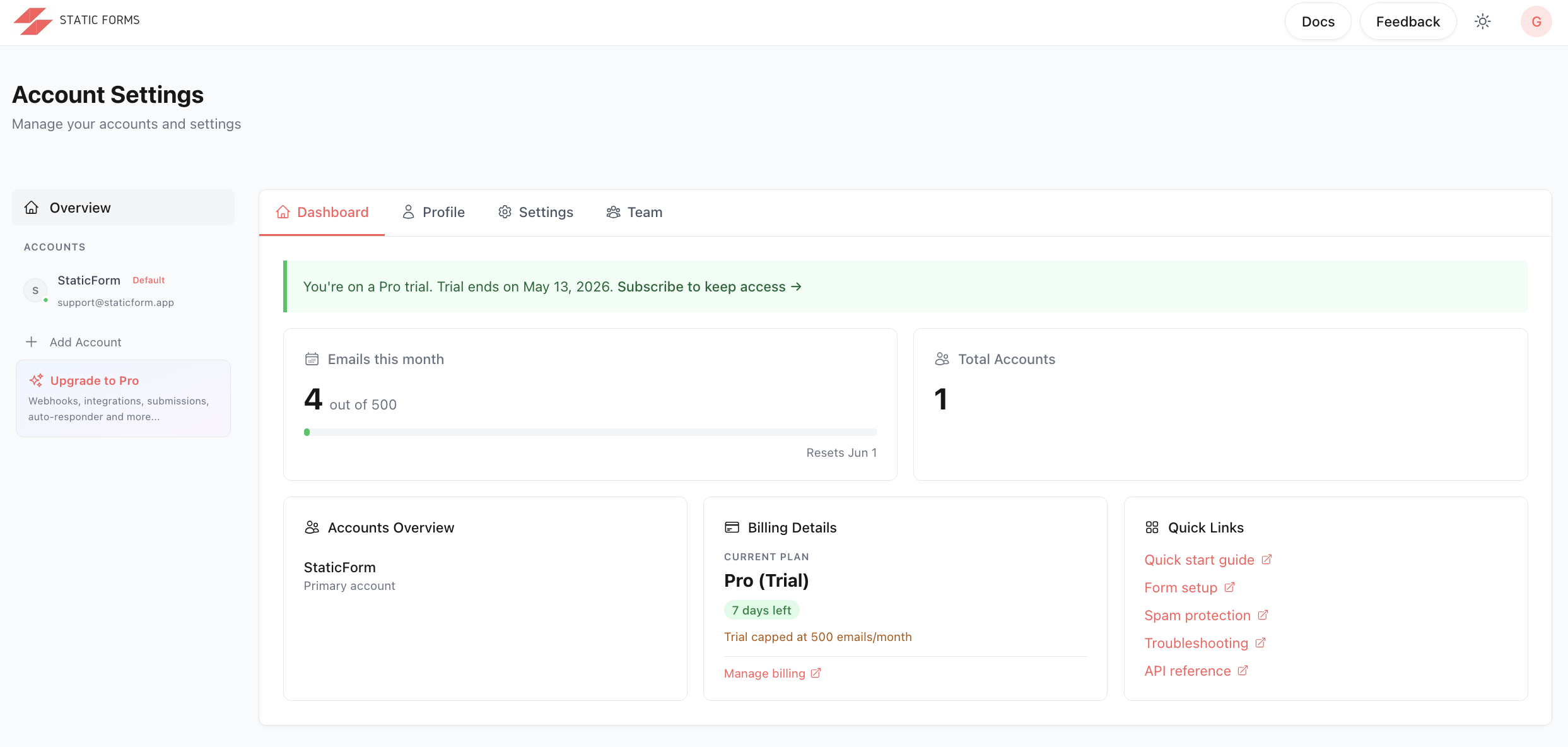Click the Billing Details card icon
1568x747 pixels.
732,527
